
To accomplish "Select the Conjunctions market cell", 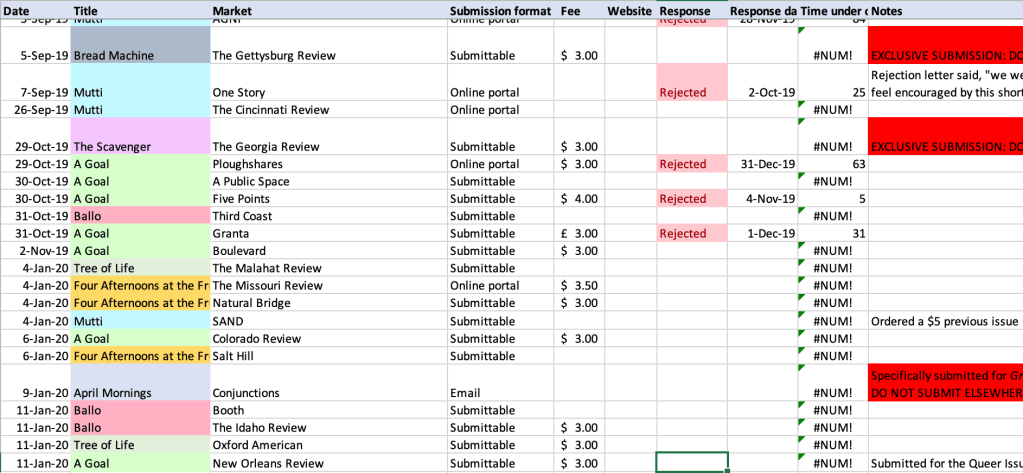I will (x=329, y=383).
